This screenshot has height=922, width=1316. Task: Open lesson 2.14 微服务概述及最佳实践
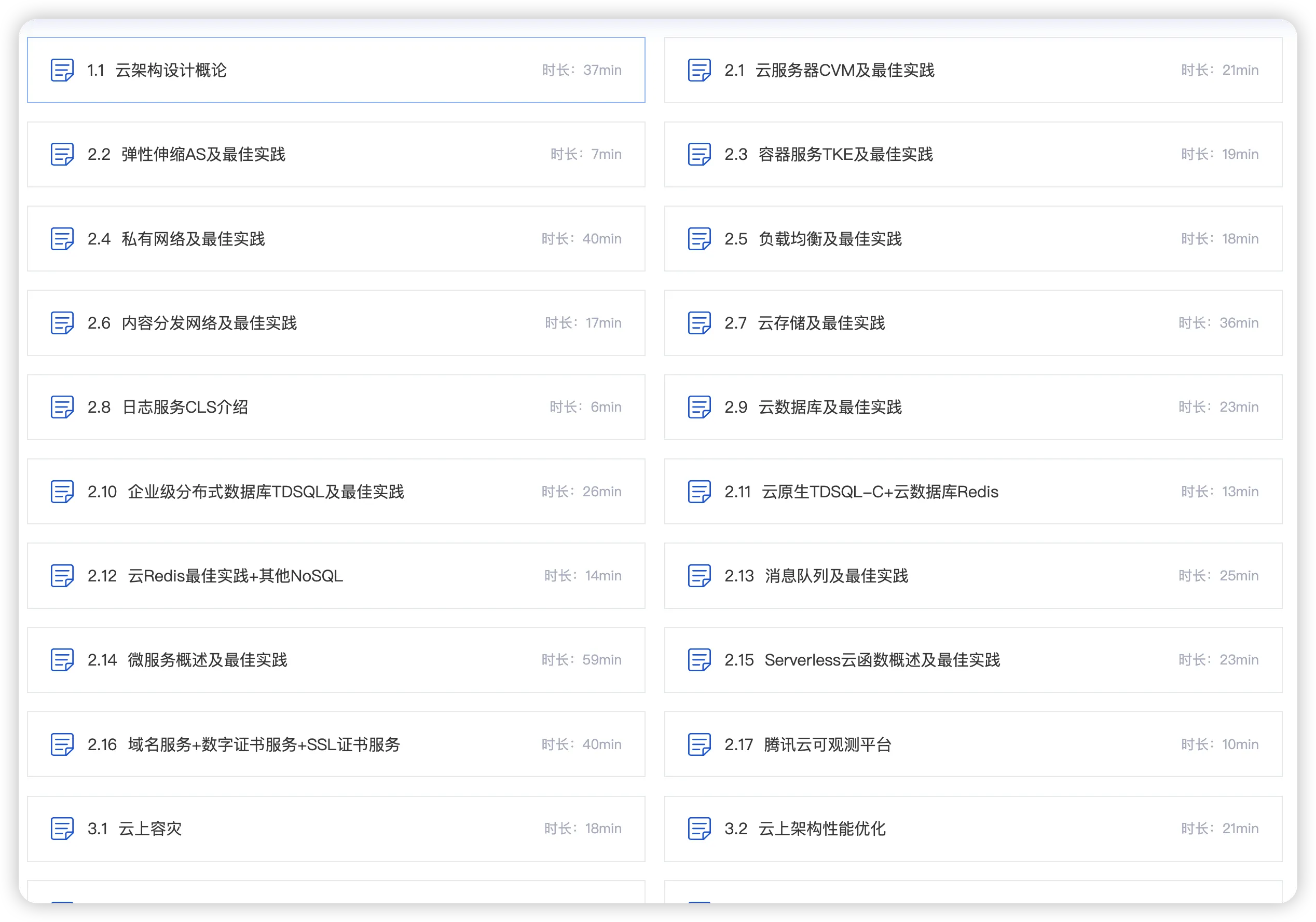click(336, 660)
